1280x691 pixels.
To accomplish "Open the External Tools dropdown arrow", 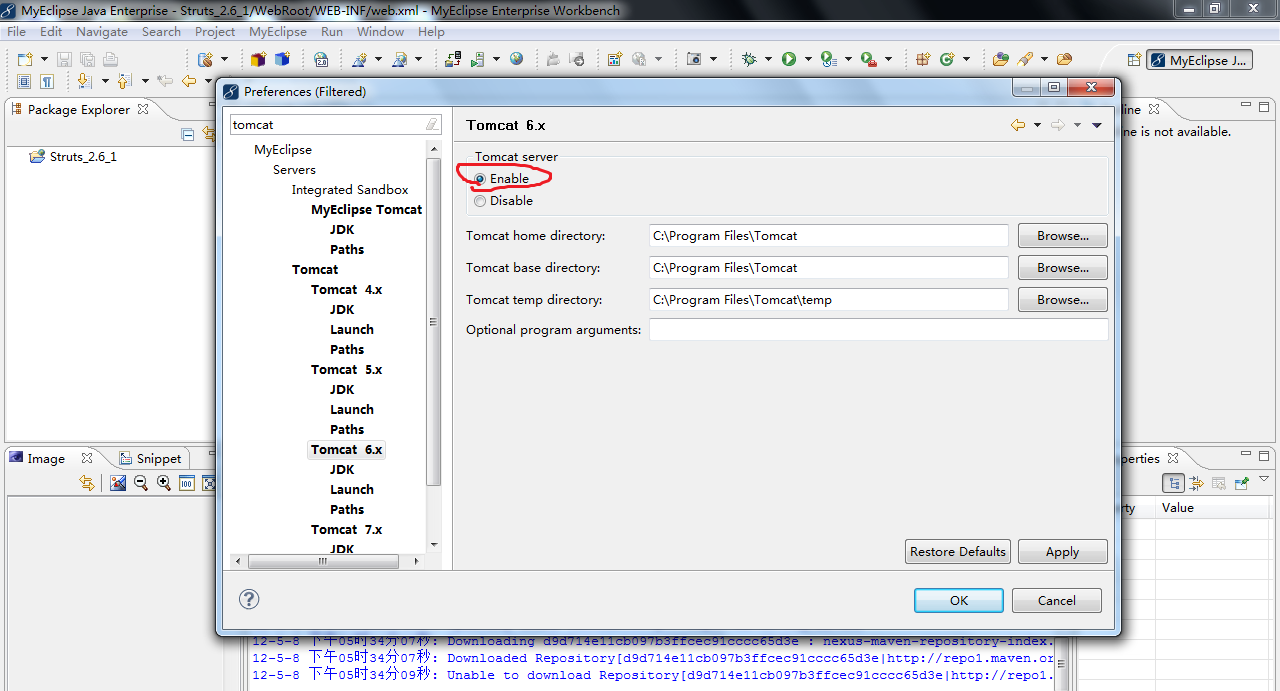I will coord(888,59).
